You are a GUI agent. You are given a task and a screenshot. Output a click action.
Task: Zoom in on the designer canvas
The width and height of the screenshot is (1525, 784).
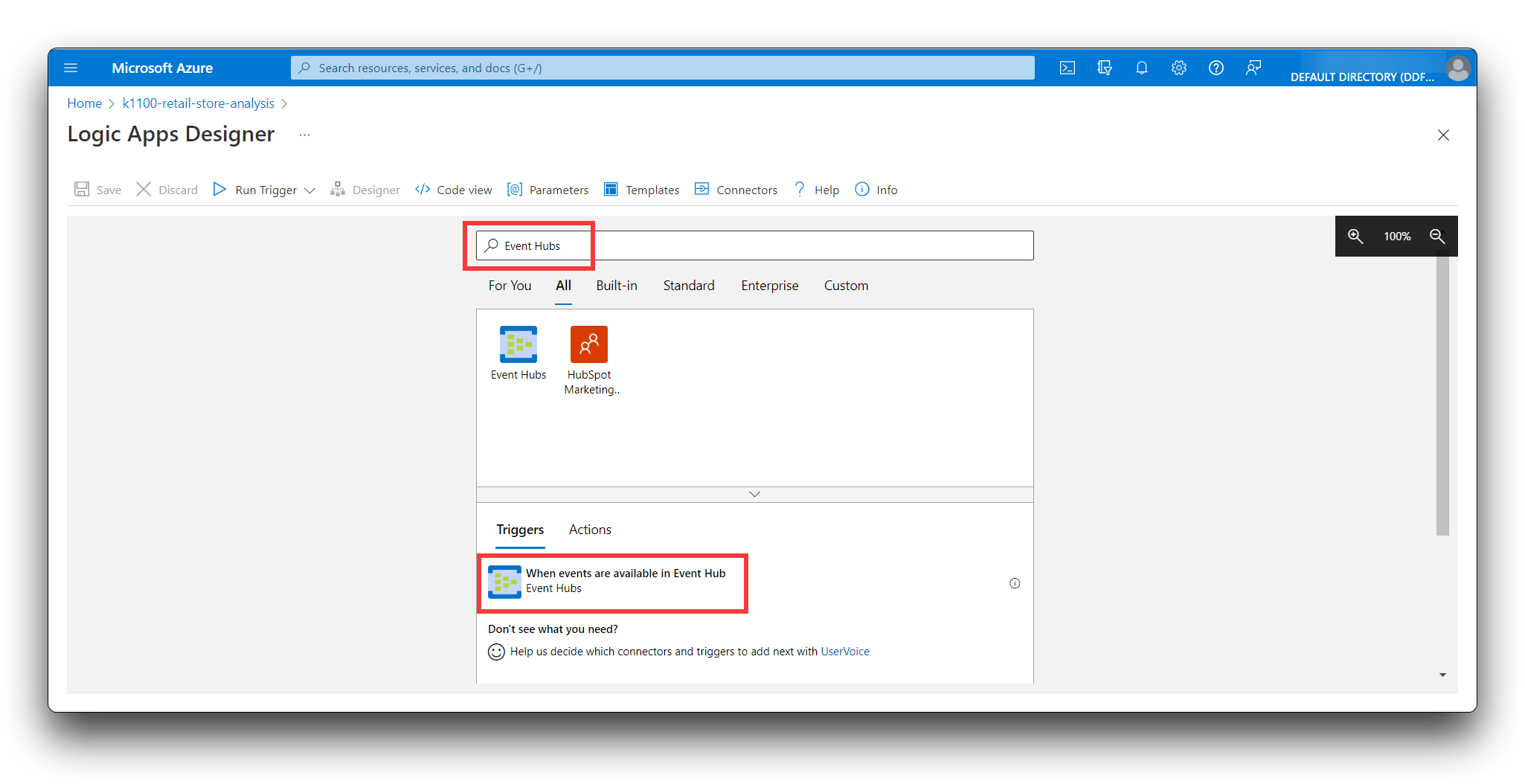pyautogui.click(x=1355, y=236)
